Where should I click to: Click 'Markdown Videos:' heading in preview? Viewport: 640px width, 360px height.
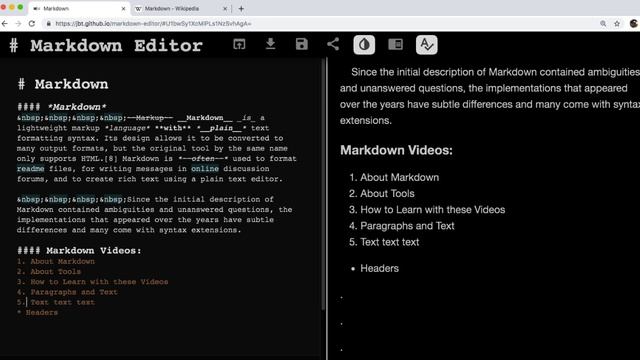tap(396, 150)
